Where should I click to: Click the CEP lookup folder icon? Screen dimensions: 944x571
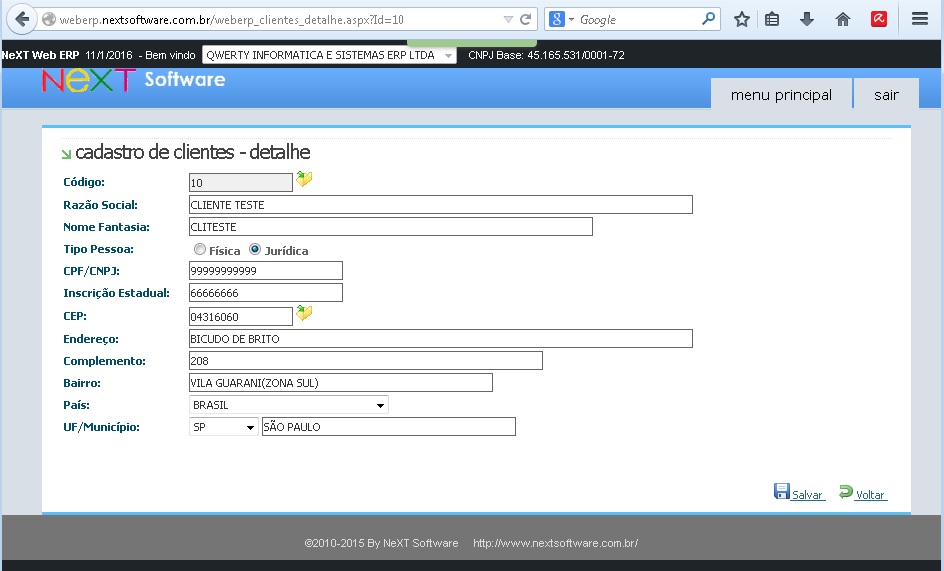pyautogui.click(x=304, y=313)
